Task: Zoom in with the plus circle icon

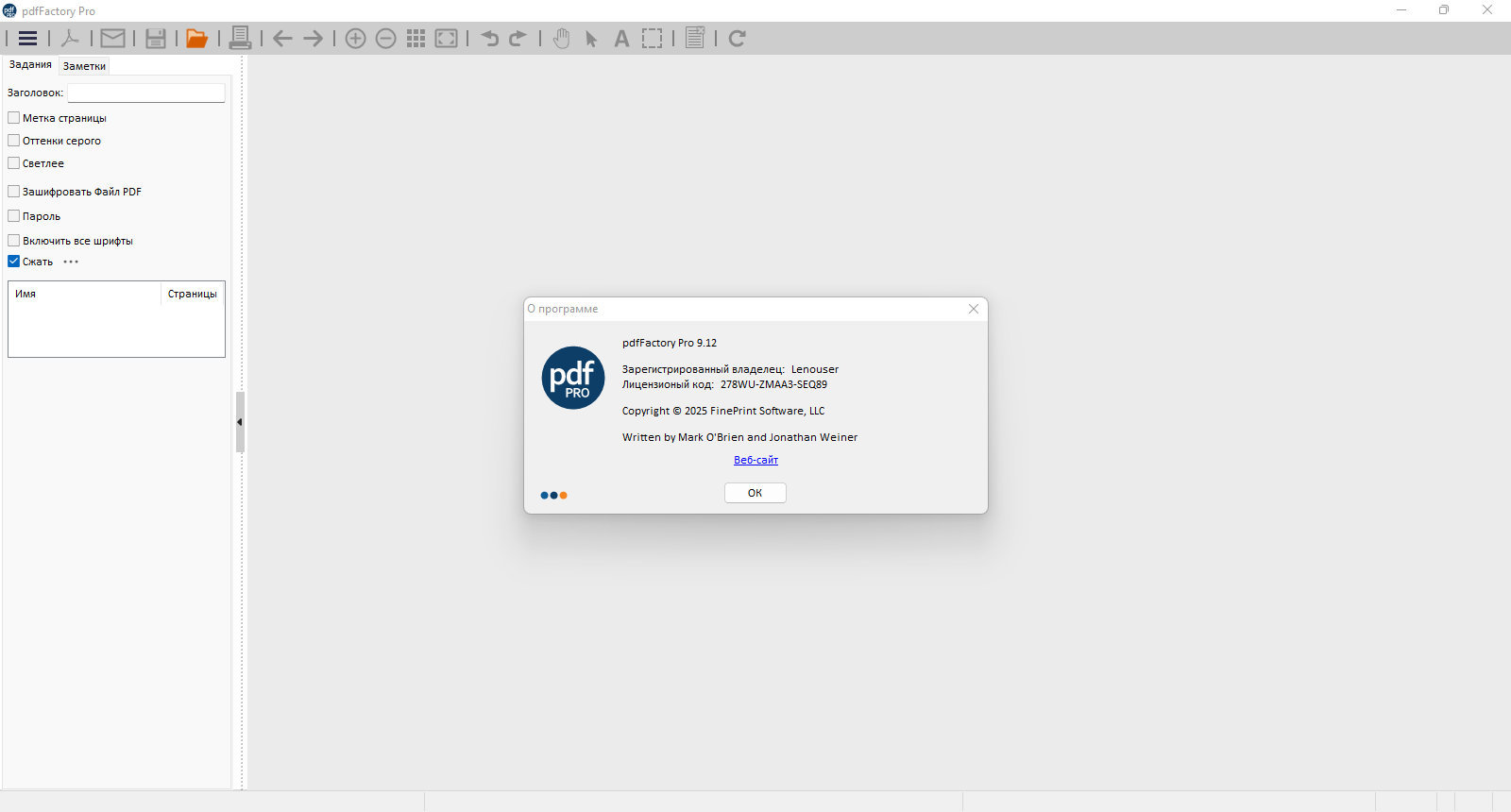Action: [355, 39]
